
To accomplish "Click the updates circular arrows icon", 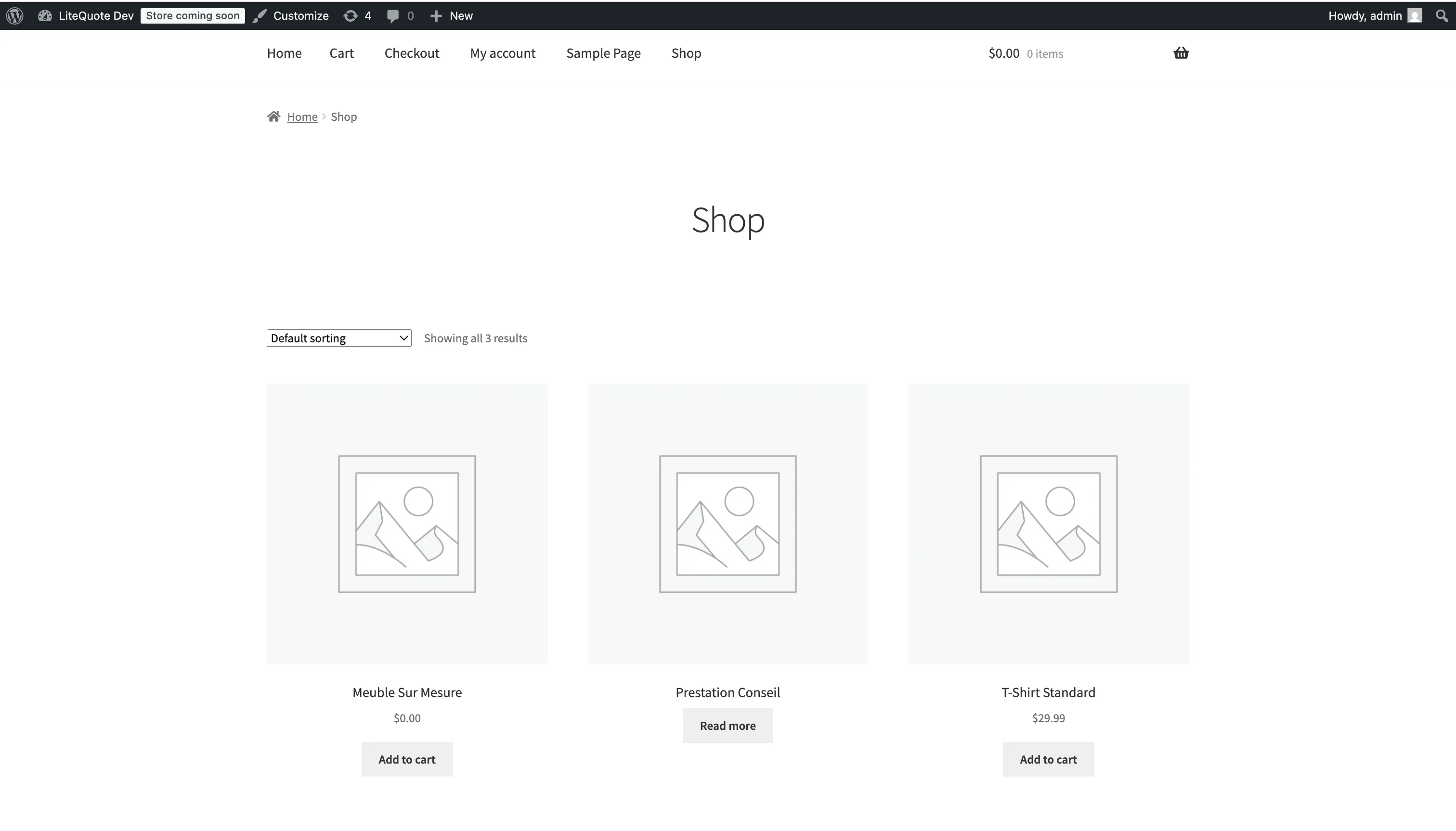I will point(350,16).
